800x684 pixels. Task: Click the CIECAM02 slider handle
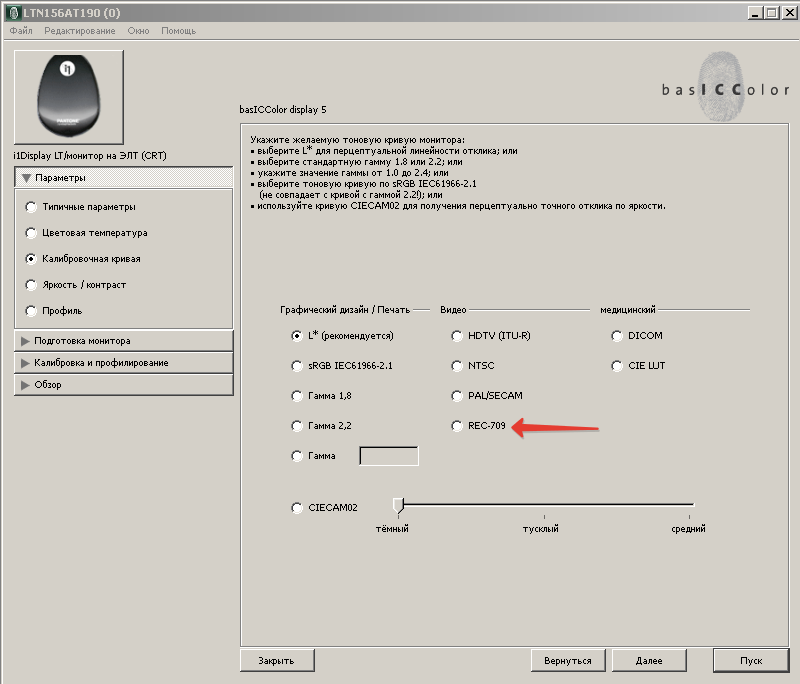[x=398, y=505]
